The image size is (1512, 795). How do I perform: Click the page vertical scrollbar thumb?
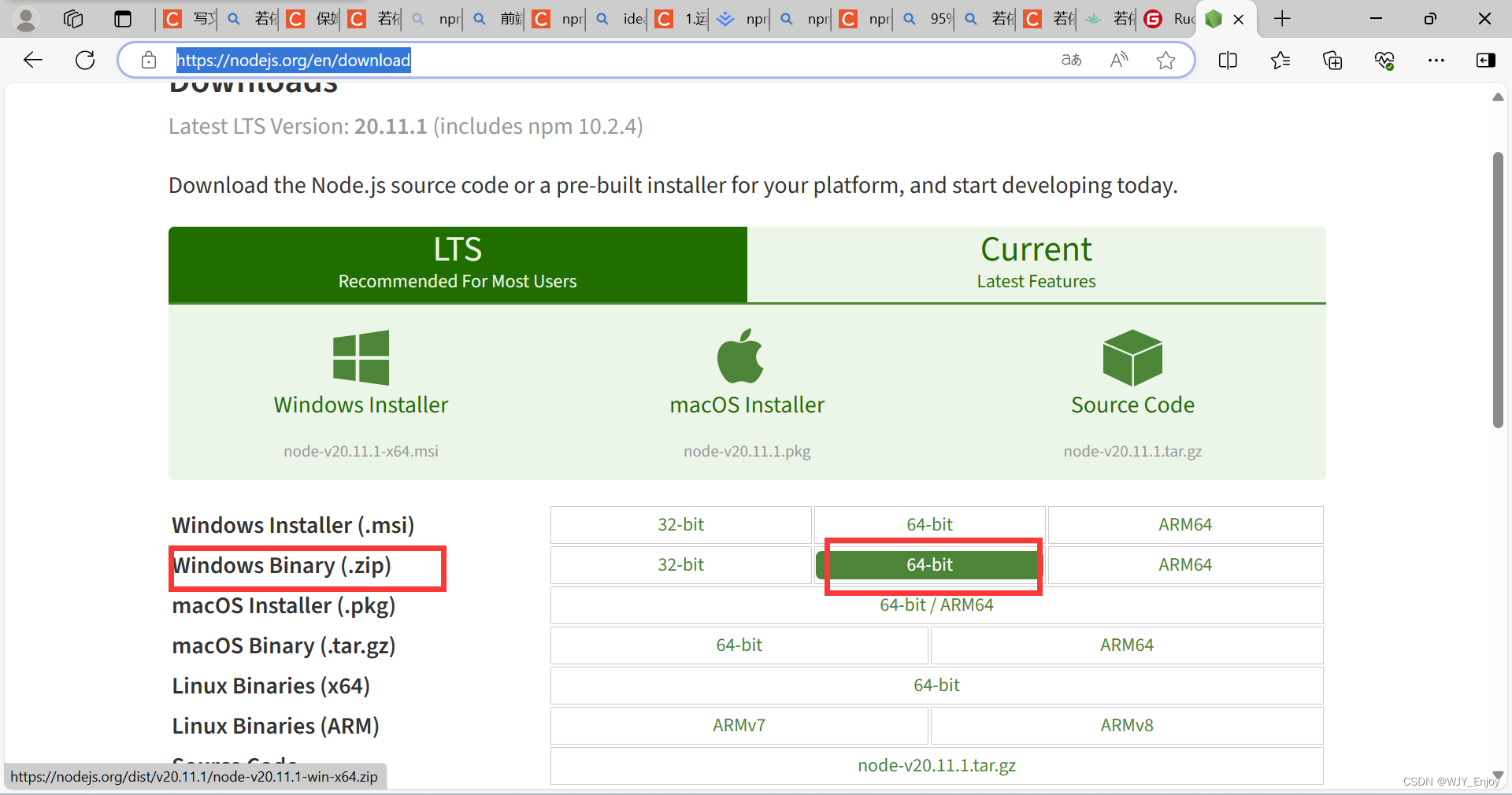(x=1498, y=290)
